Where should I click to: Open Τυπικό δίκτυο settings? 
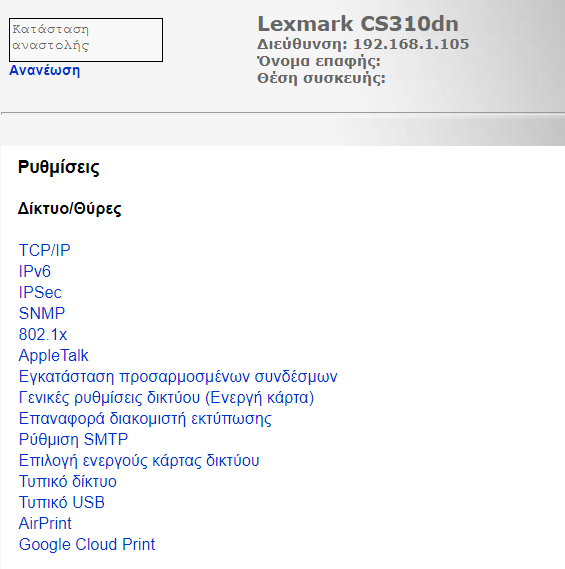[x=67, y=482]
